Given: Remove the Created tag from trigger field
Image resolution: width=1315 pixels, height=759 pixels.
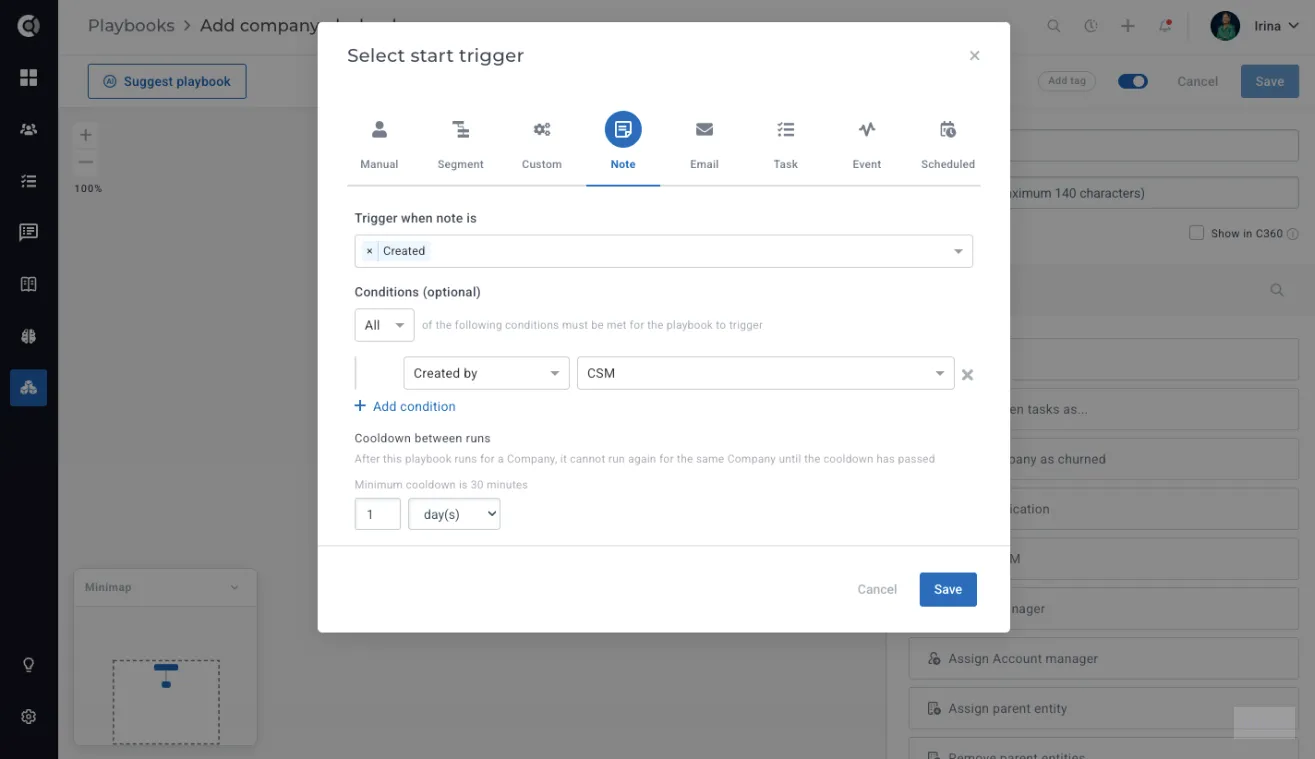Looking at the screenshot, I should (x=370, y=251).
